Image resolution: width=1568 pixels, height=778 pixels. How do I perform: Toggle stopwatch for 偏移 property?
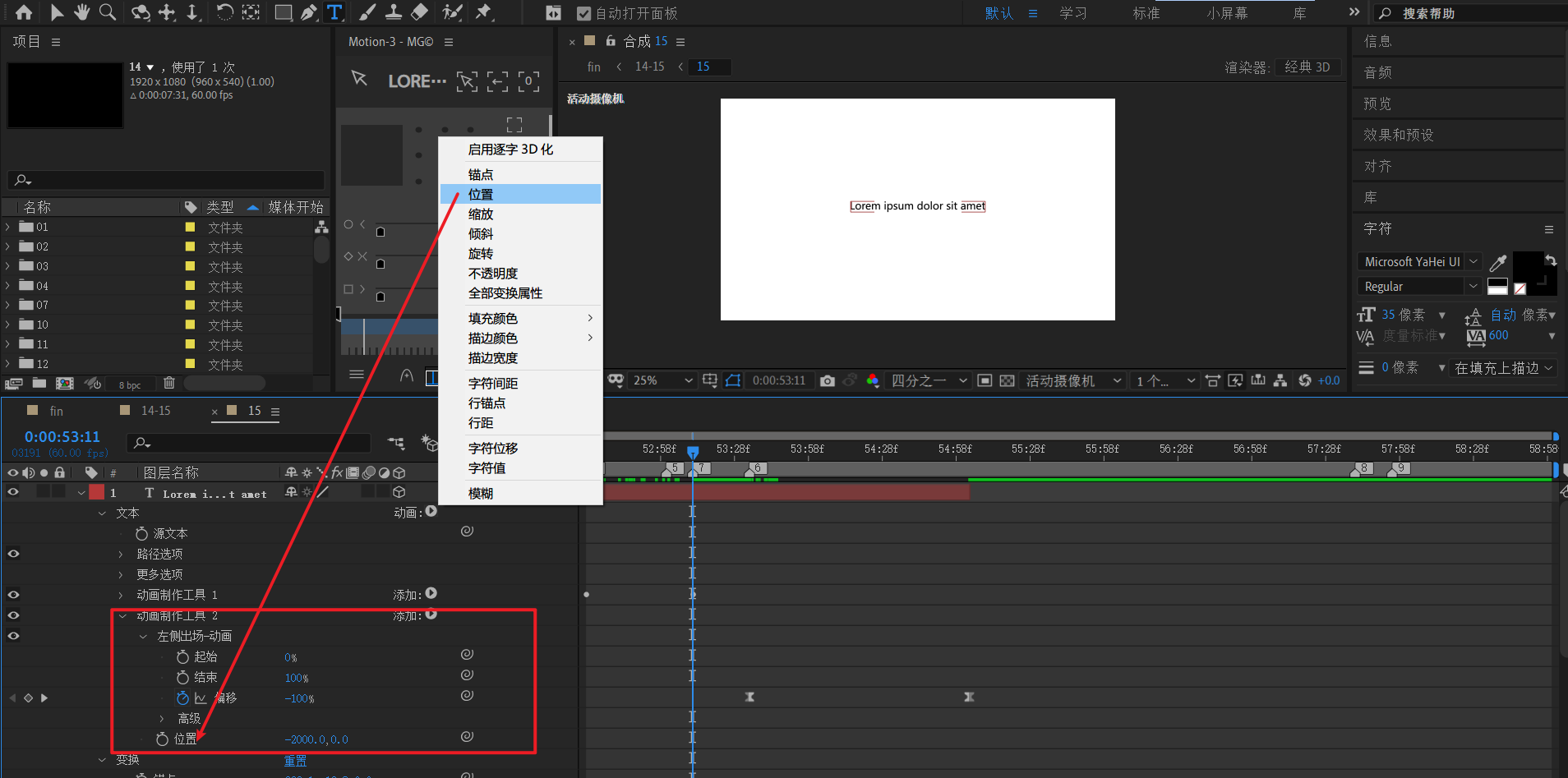pos(182,698)
